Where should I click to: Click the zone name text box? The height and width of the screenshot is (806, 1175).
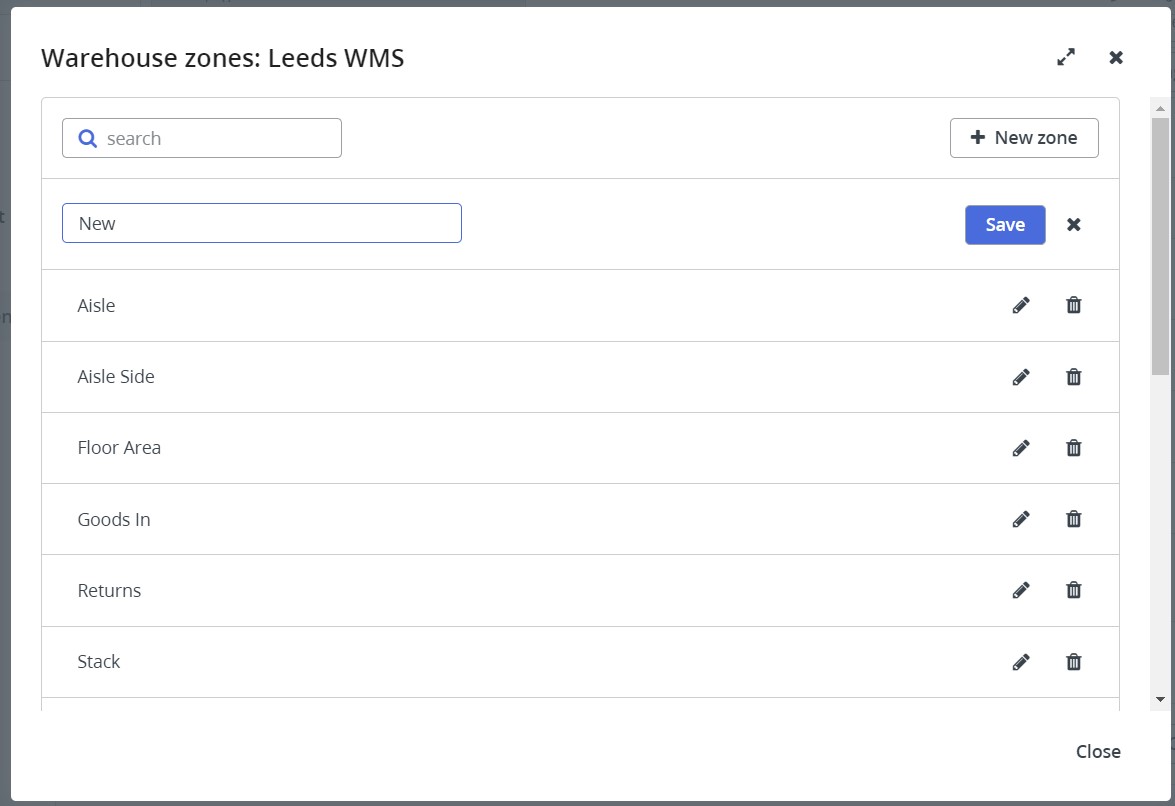pyautogui.click(x=262, y=223)
